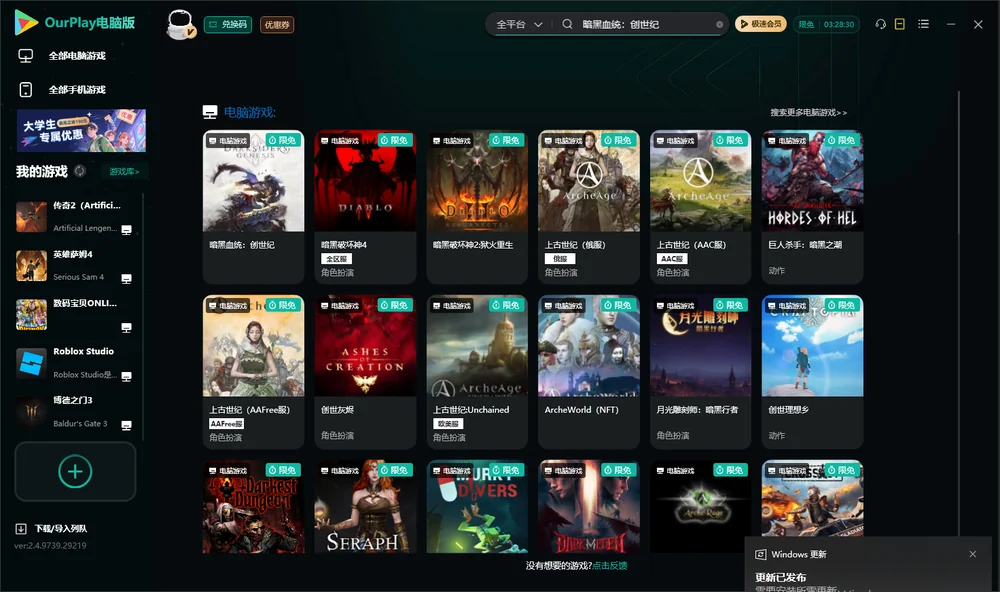Image resolution: width=1000 pixels, height=592 pixels.
Task: Open the 创世理想乡 game card
Action: click(812, 372)
